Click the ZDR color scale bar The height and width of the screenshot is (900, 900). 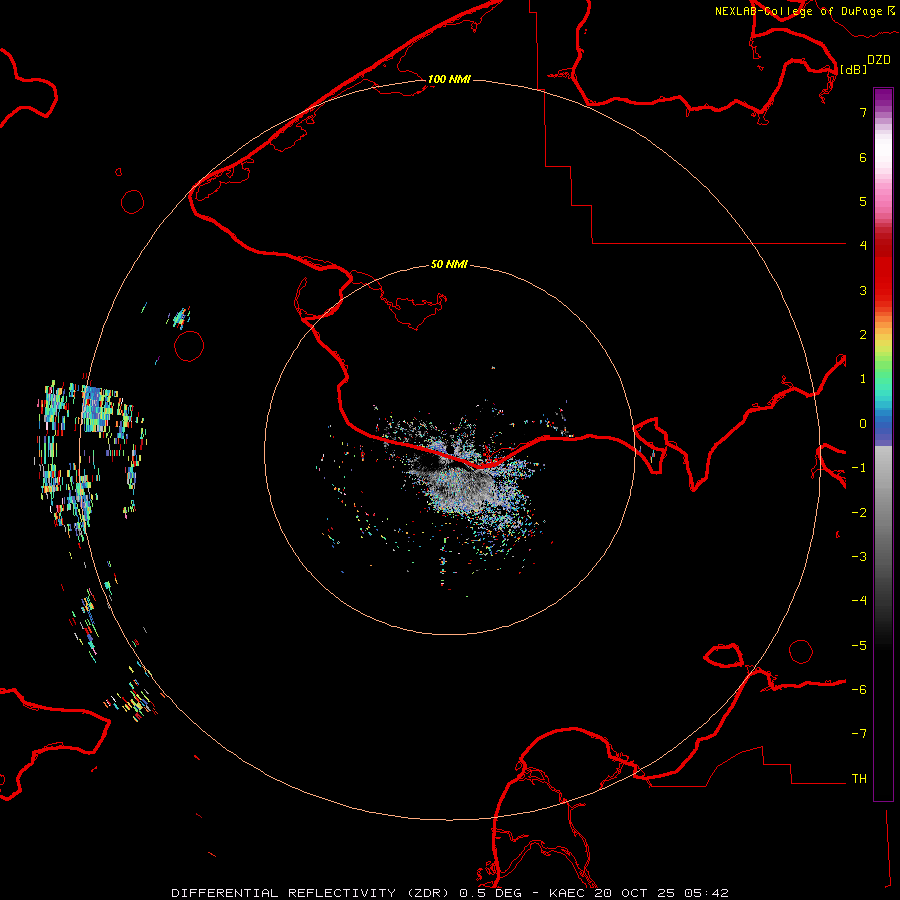883,444
